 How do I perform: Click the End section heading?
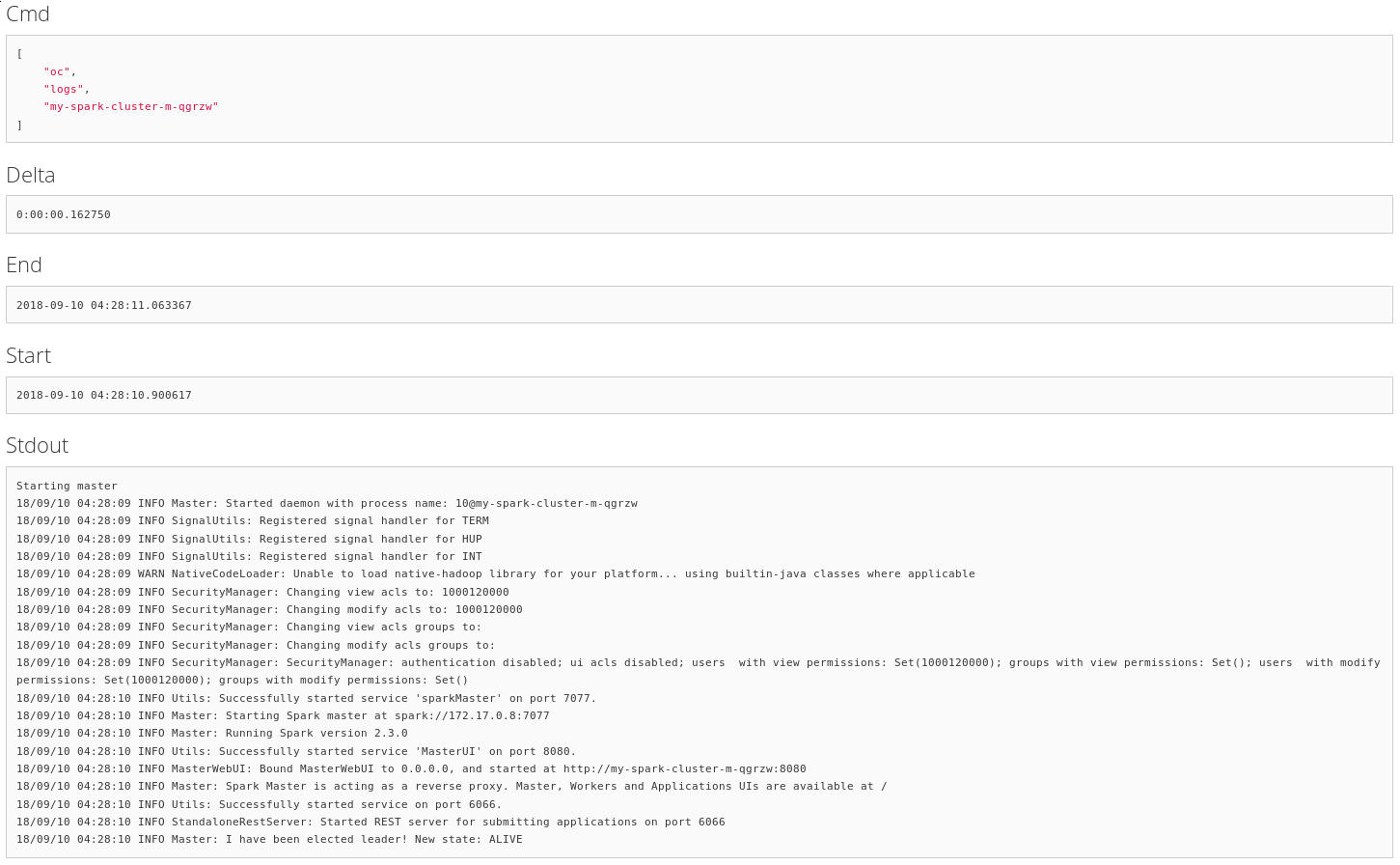tap(24, 265)
